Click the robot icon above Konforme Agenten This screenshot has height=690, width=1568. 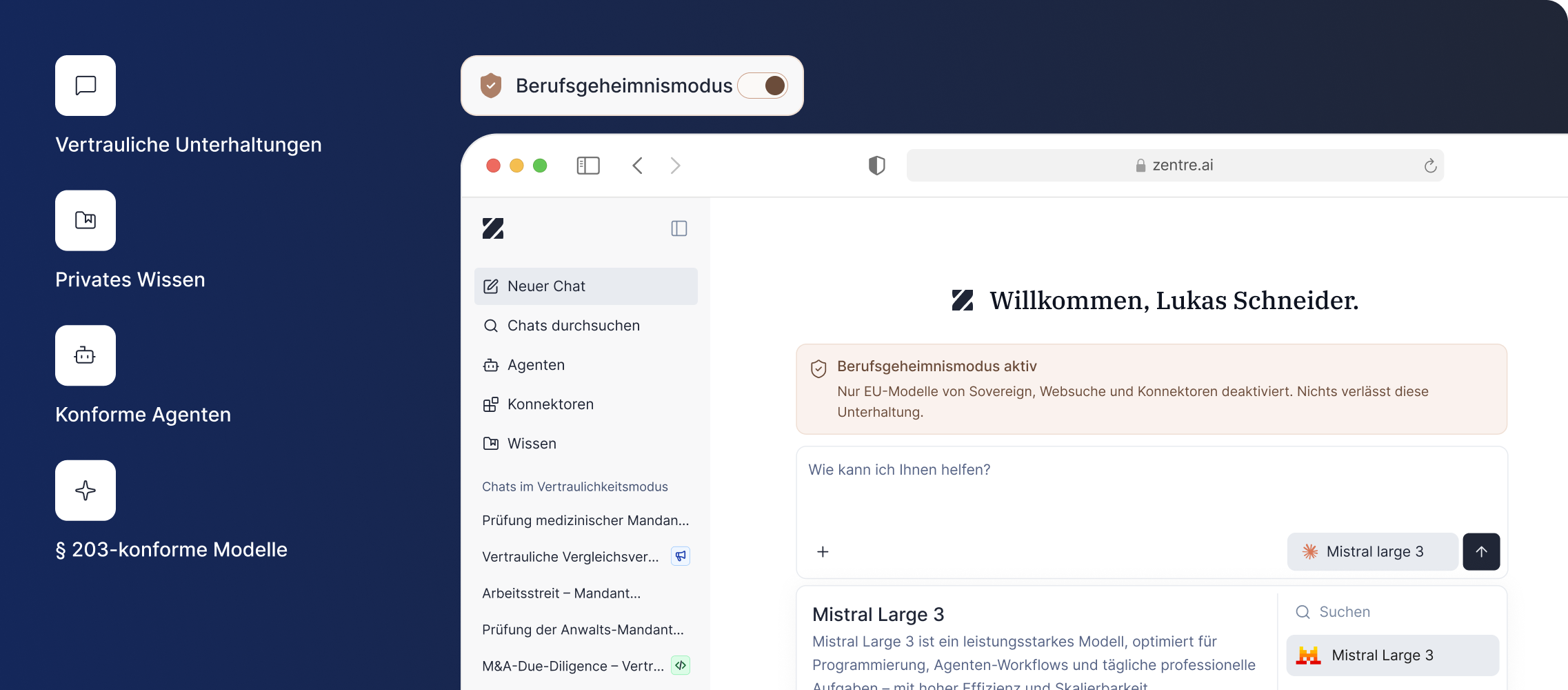coord(86,355)
